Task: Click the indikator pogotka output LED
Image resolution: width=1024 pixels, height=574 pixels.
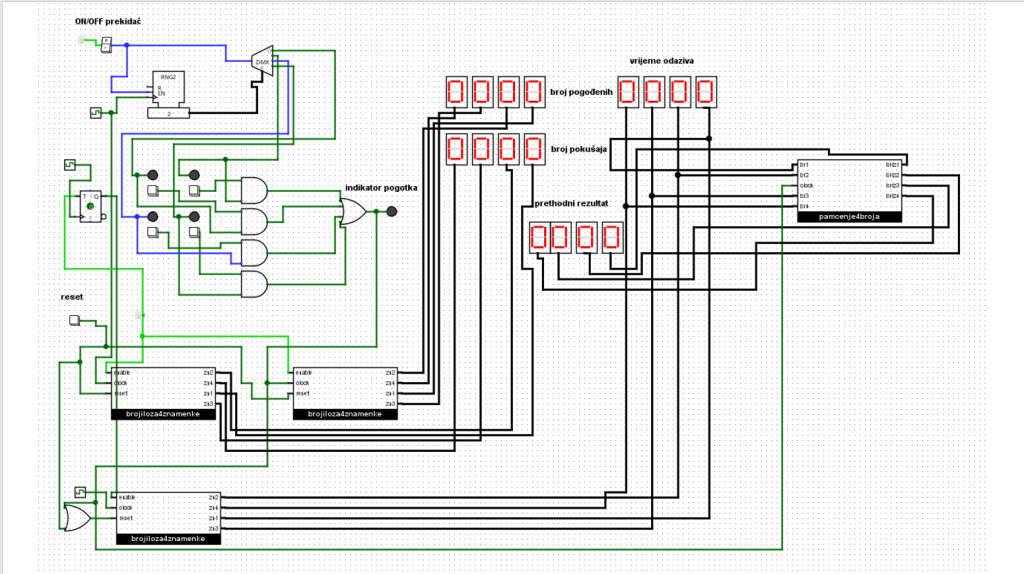Action: coord(392,211)
